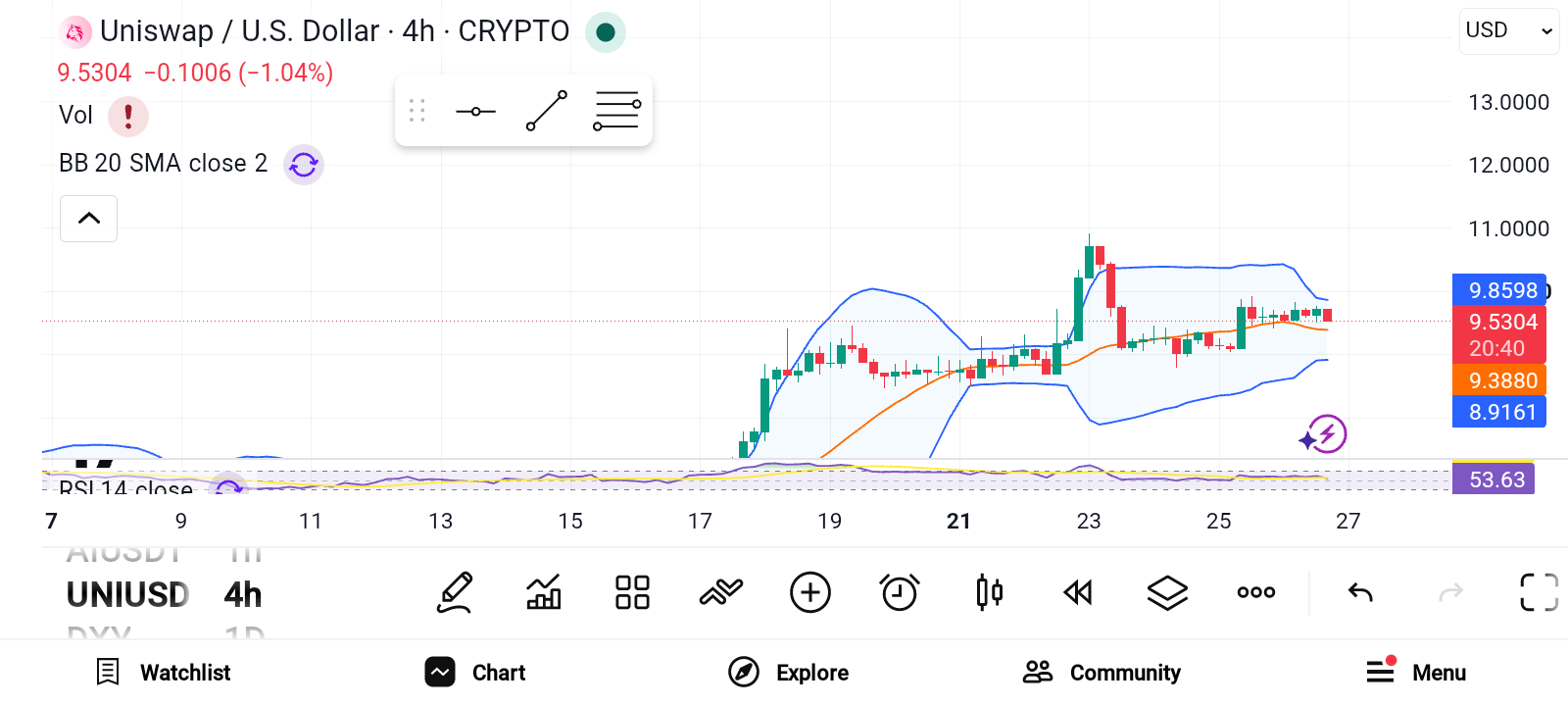Switch to the Explore tab
The height and width of the screenshot is (706, 1568).
[789, 673]
